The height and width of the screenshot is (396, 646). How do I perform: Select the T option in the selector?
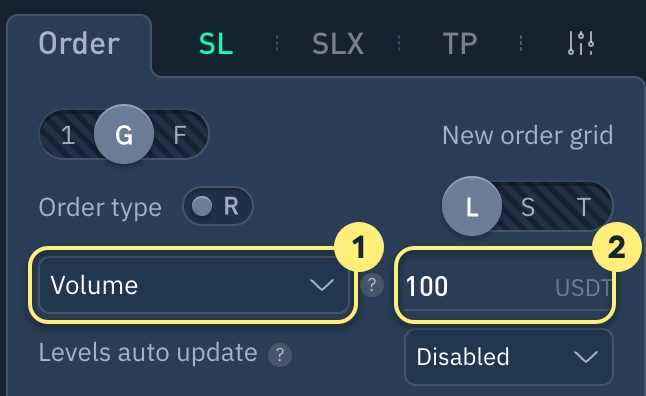click(x=584, y=206)
